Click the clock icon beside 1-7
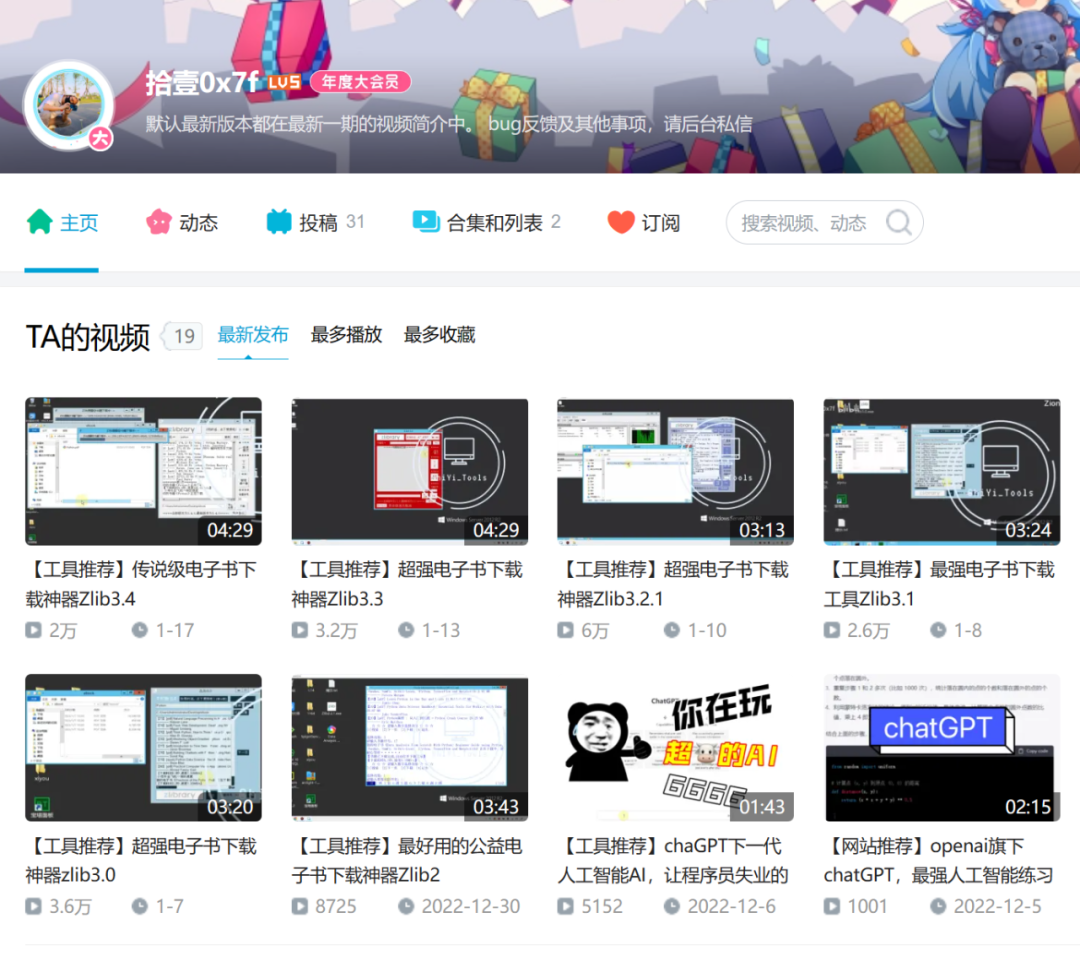This screenshot has height=956, width=1080. click(140, 906)
